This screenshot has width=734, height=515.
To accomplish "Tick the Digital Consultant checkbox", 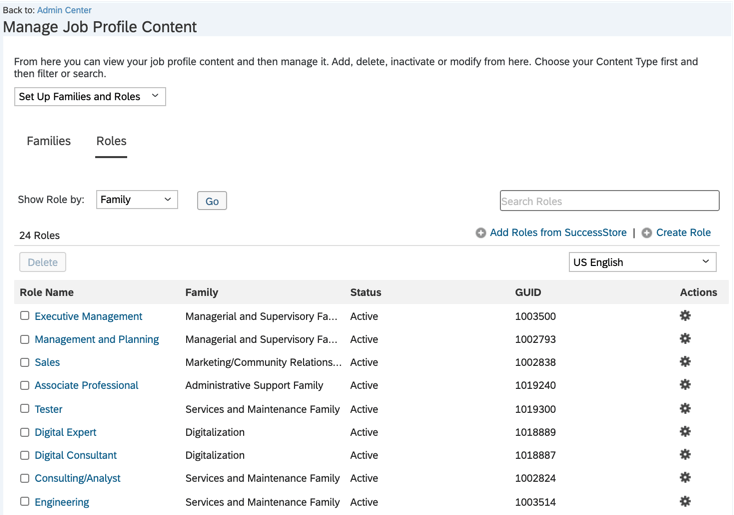I will (x=25, y=455).
